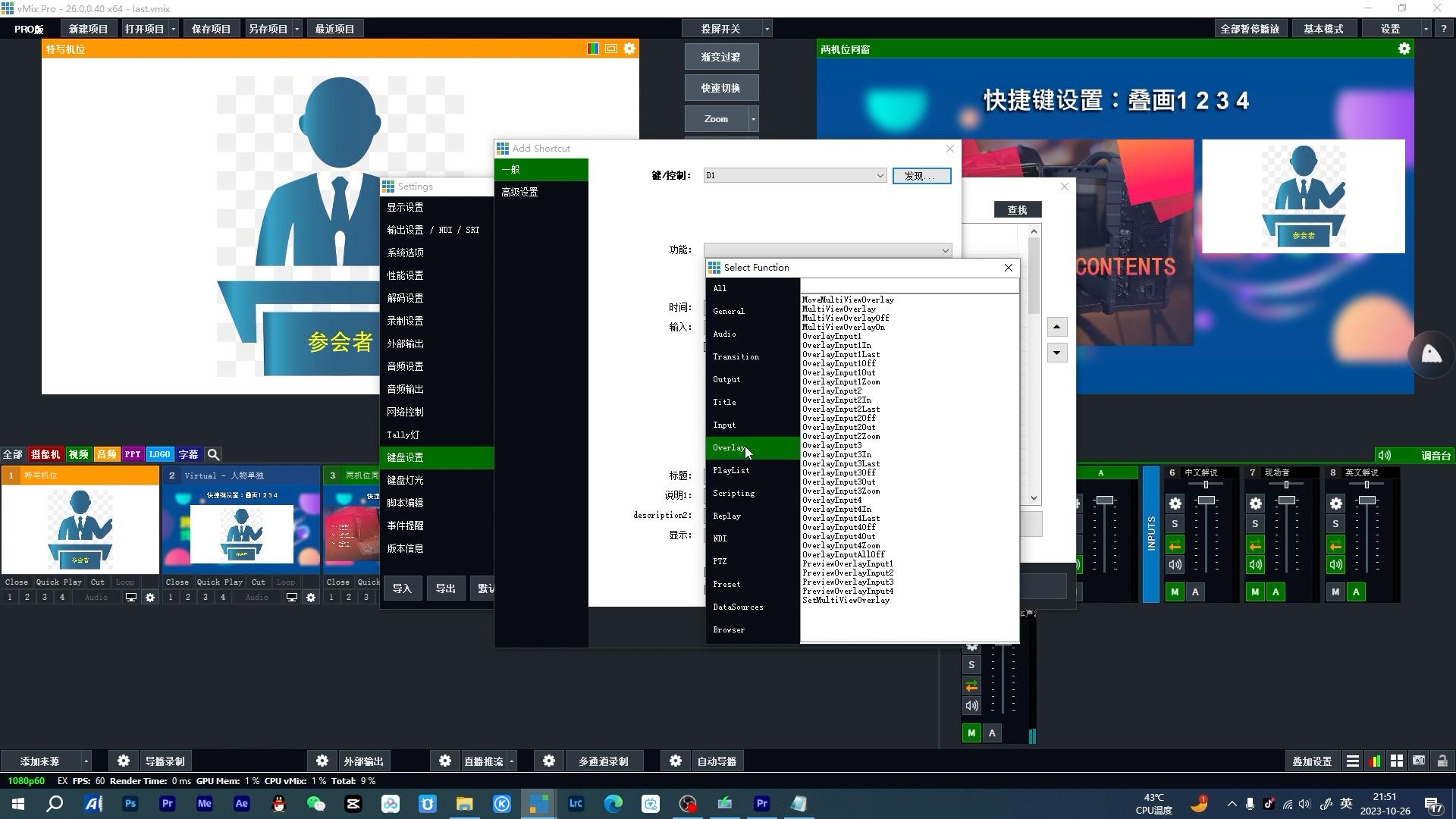Mute channel 6 中文解说 using the M button
Viewport: 1456px width, 819px height.
click(1175, 592)
